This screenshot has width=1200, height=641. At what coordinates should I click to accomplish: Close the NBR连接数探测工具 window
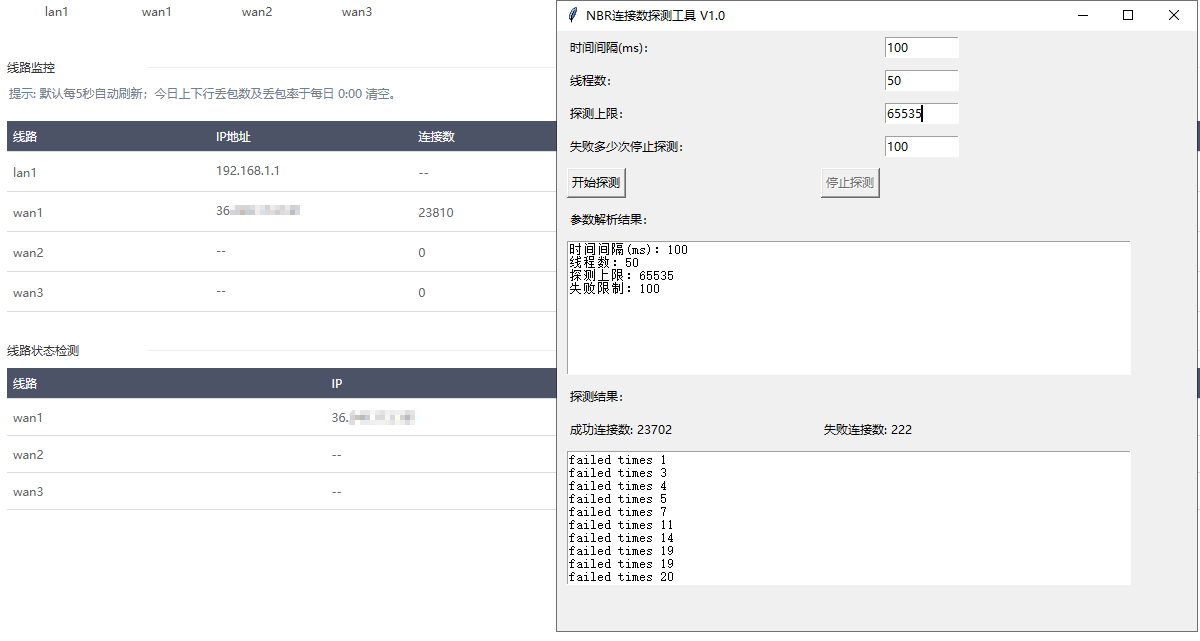coord(1174,15)
